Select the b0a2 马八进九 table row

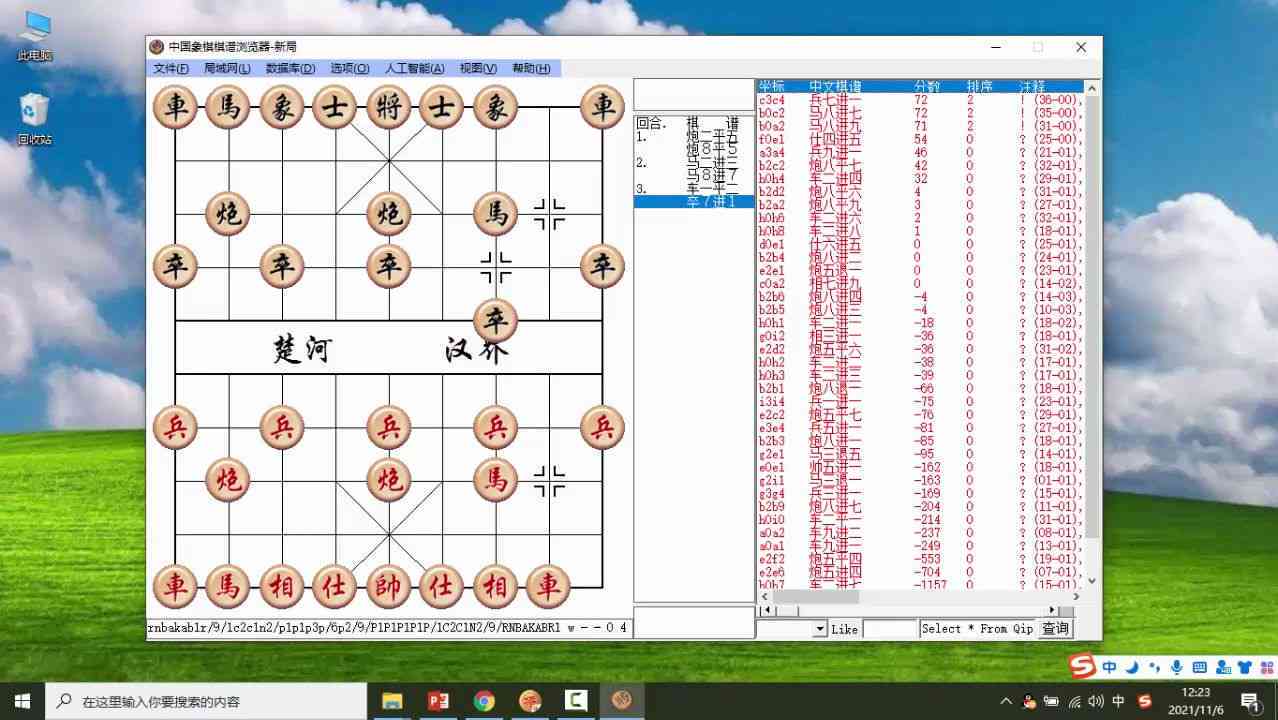tap(920, 126)
